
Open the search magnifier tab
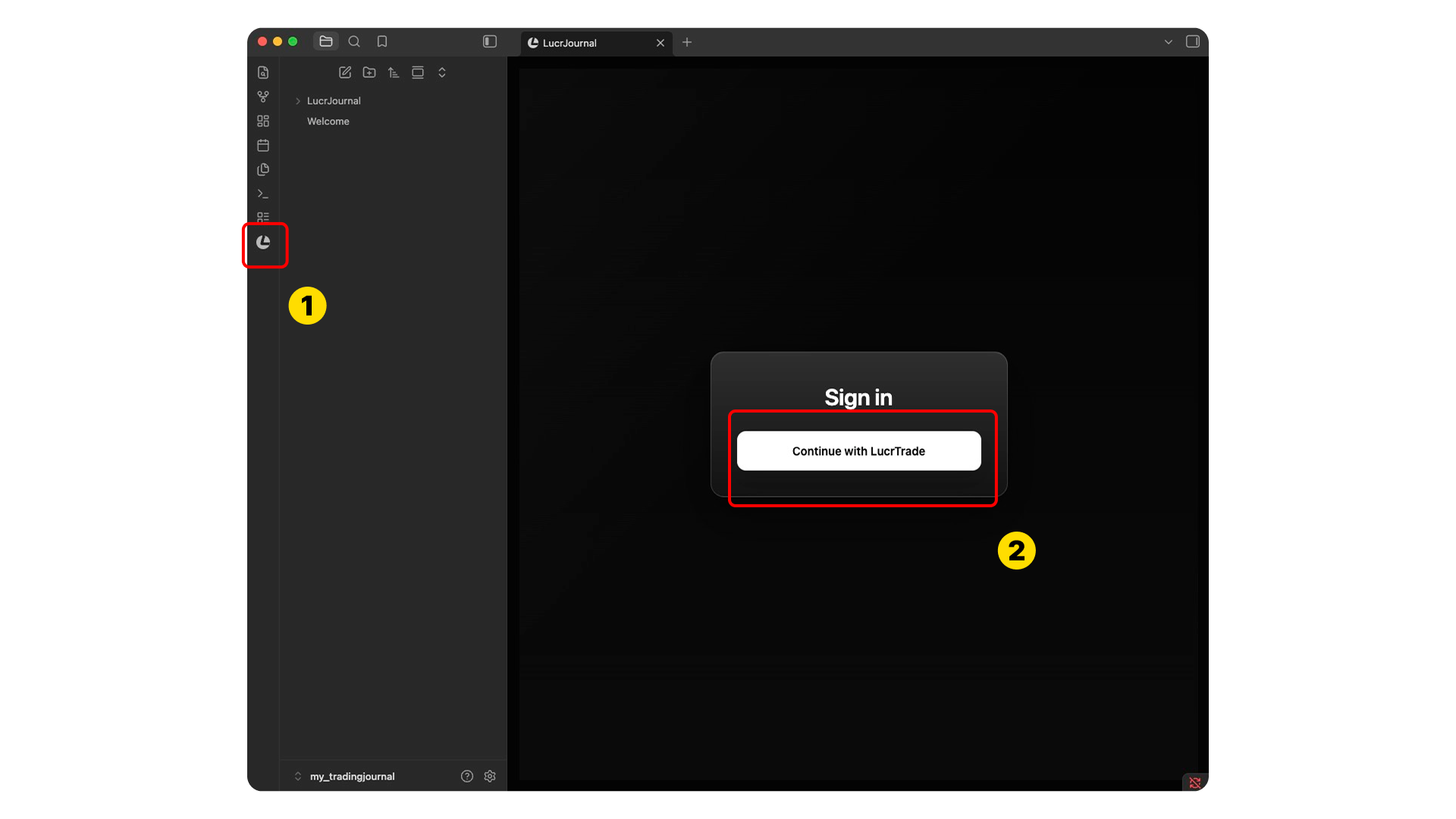354,42
